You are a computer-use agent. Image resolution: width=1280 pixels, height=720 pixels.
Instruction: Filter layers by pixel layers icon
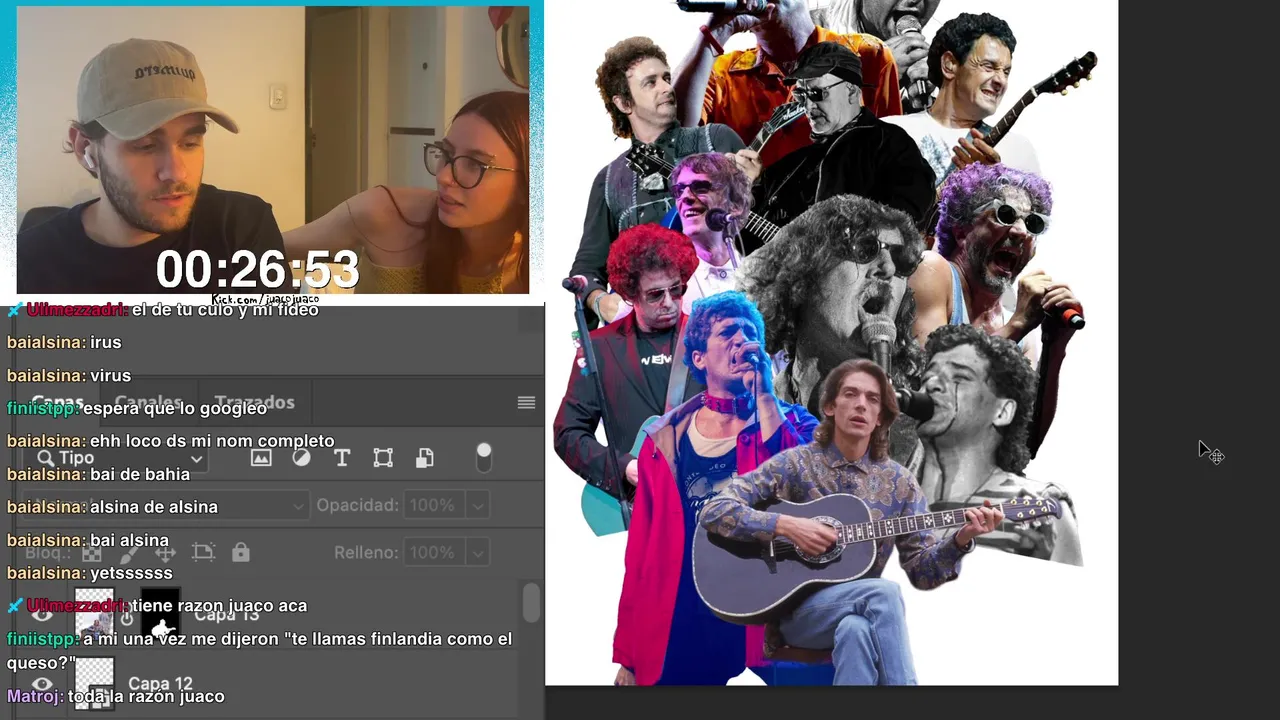pyautogui.click(x=261, y=458)
